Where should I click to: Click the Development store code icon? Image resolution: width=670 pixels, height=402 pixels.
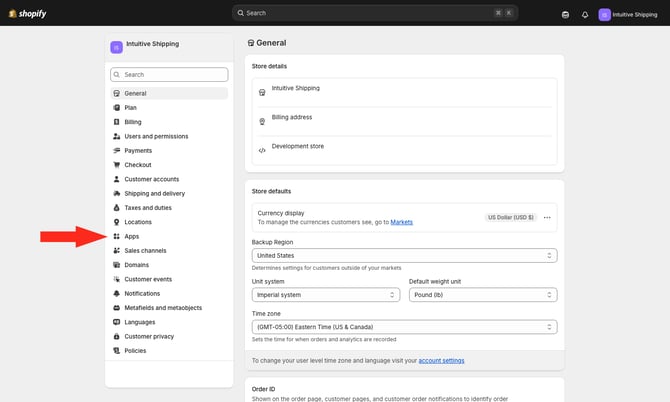(262, 150)
